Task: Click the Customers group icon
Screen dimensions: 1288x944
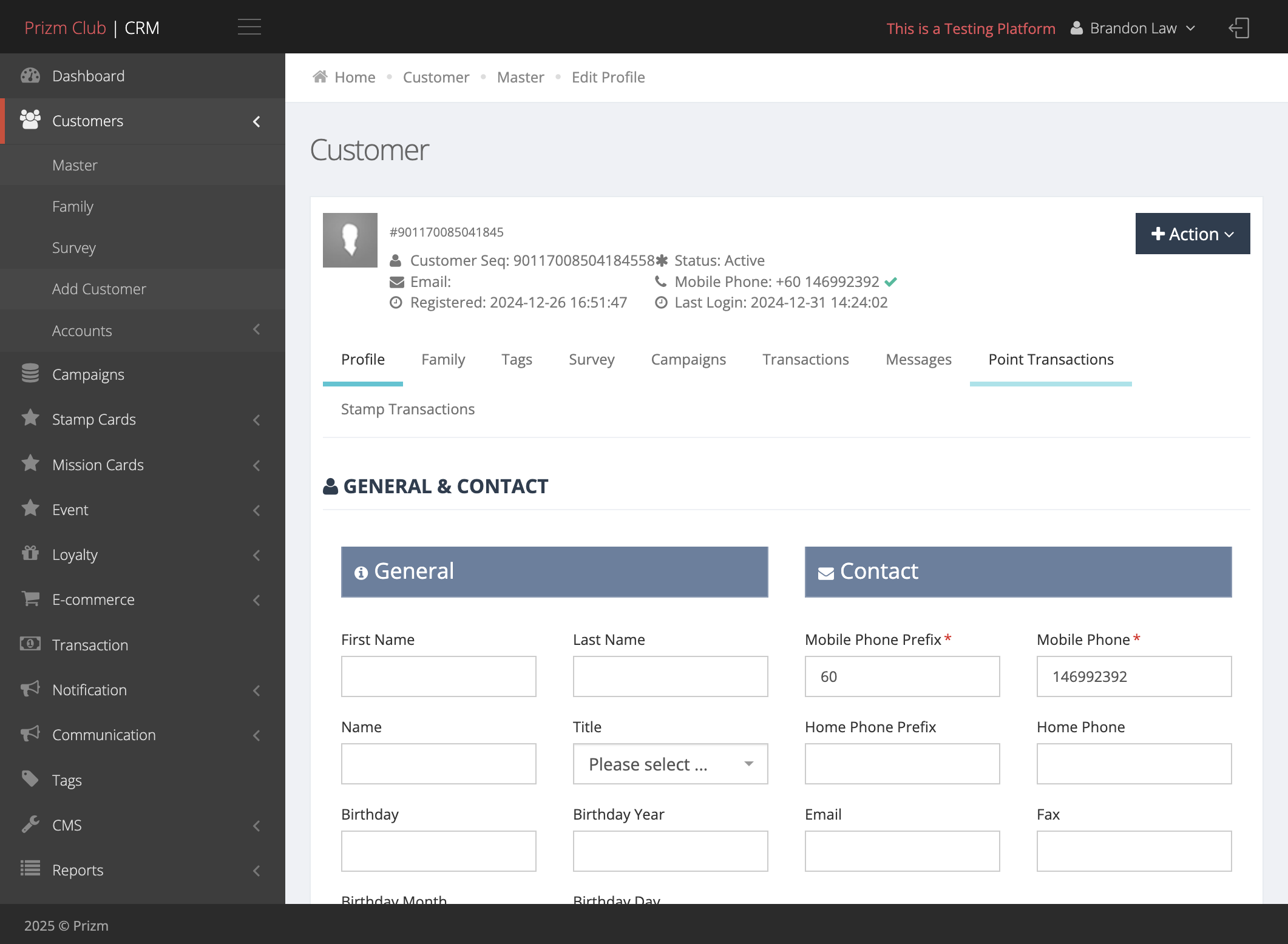Action: click(x=30, y=120)
